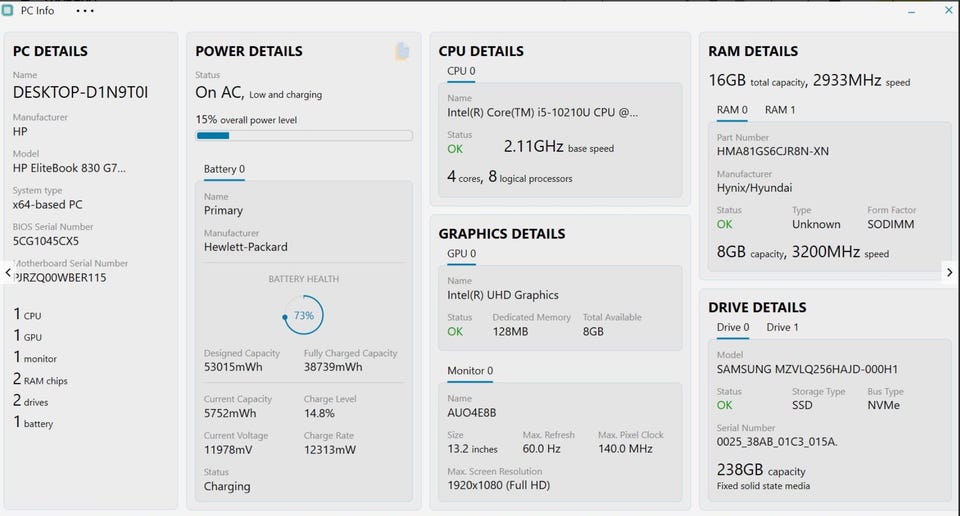Image resolution: width=960 pixels, height=516 pixels.
Task: Select the CPU 0 tab
Action: point(461,71)
